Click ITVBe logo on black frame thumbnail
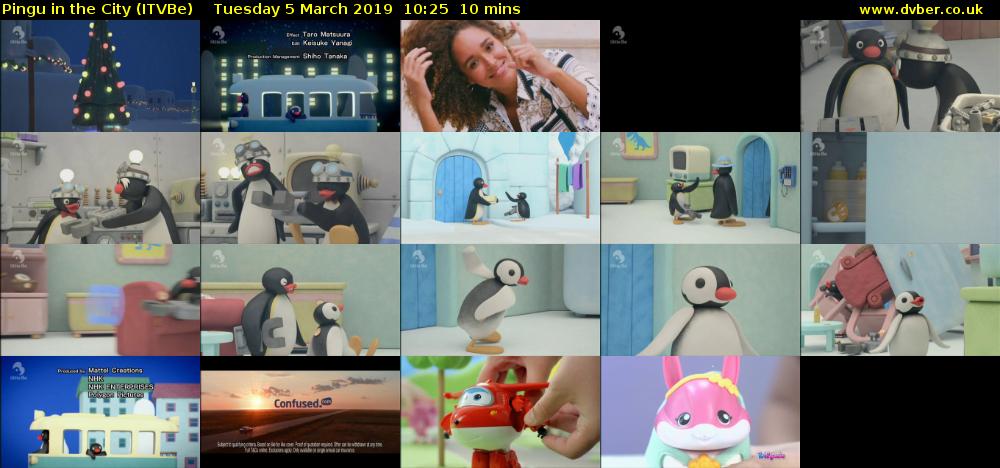Viewport: 1000px width, 468px height. tap(619, 35)
